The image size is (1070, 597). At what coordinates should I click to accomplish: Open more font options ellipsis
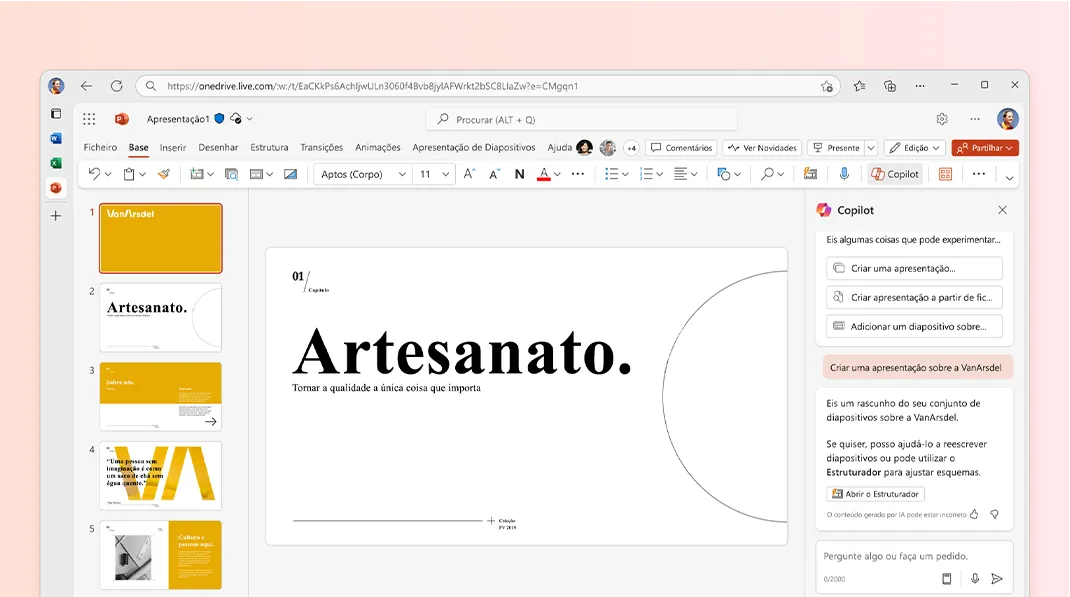click(x=578, y=174)
